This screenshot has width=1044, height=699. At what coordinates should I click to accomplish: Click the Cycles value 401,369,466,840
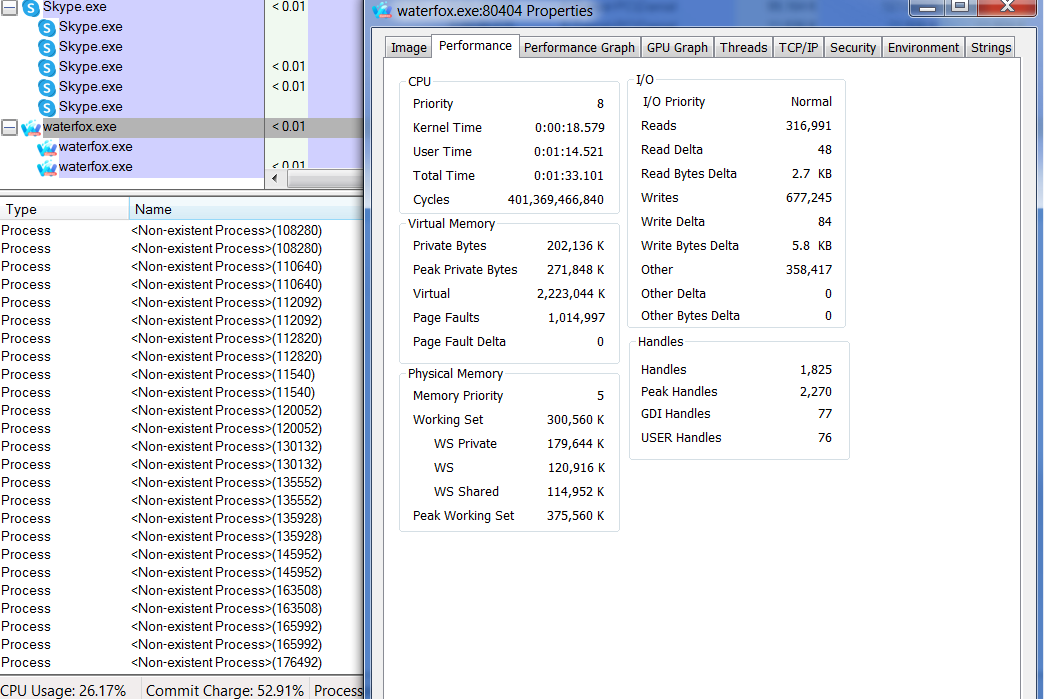(556, 200)
